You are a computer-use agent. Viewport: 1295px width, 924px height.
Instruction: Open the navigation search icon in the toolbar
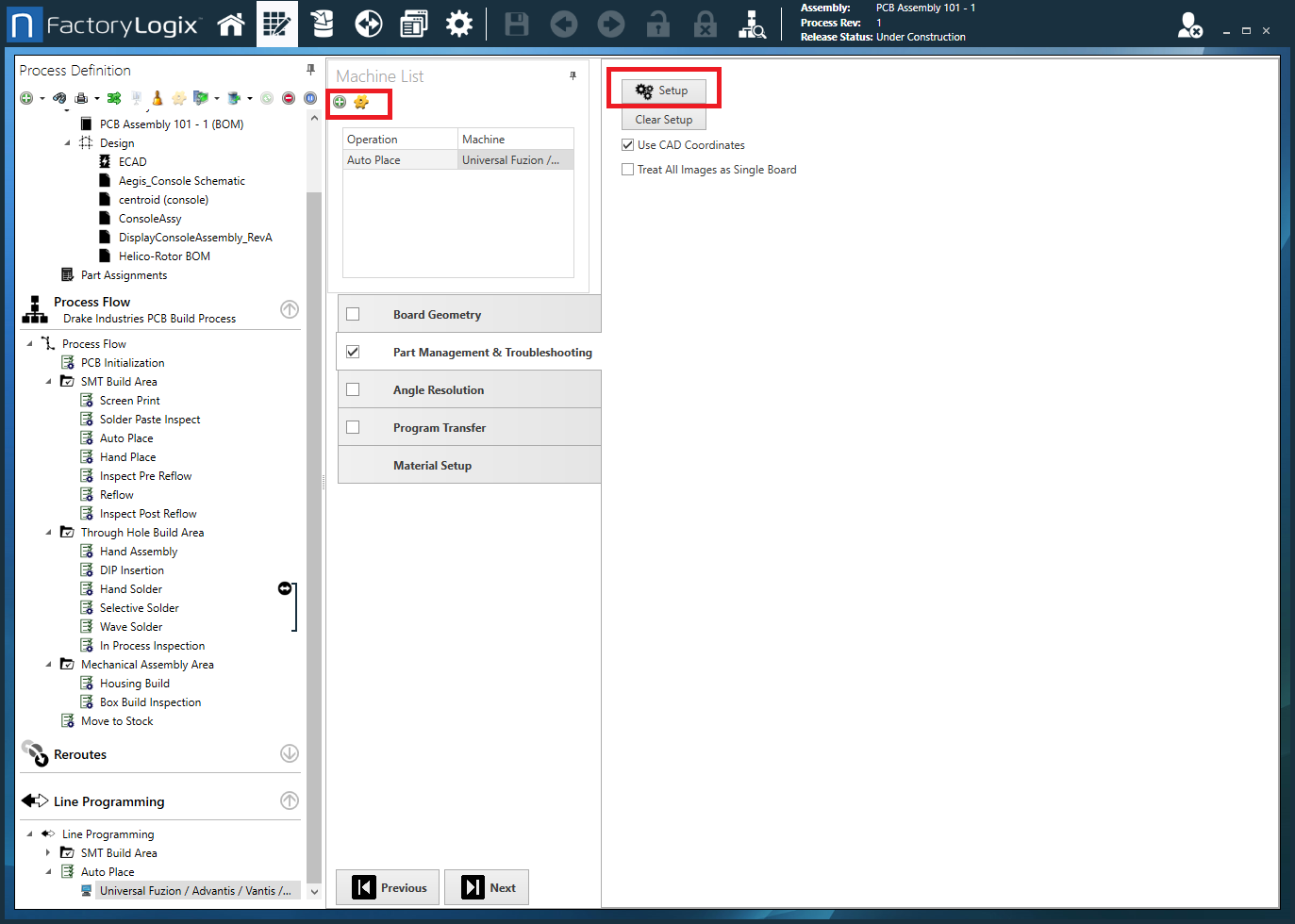(752, 24)
